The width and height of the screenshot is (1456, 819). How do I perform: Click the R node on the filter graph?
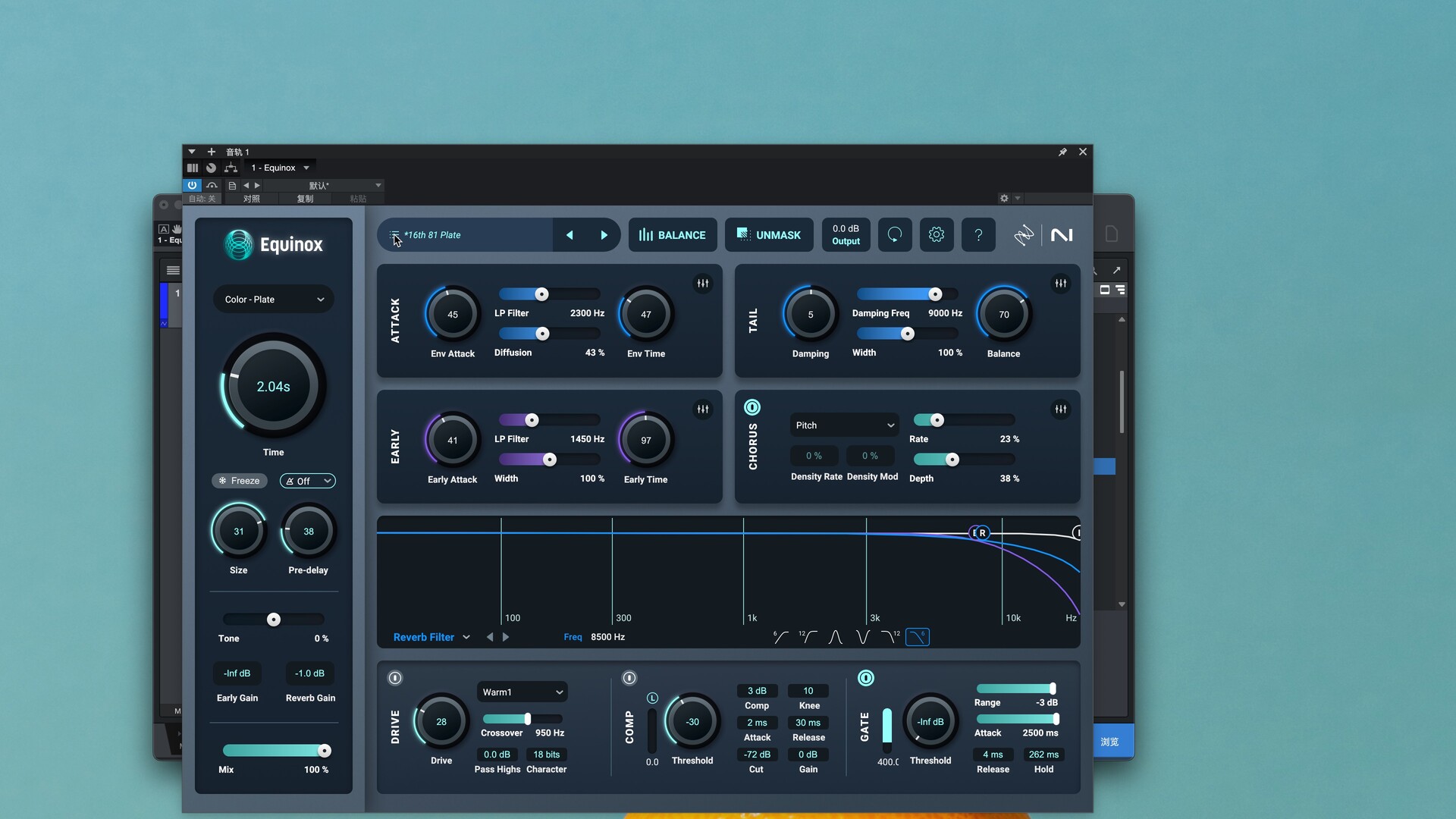[x=983, y=533]
